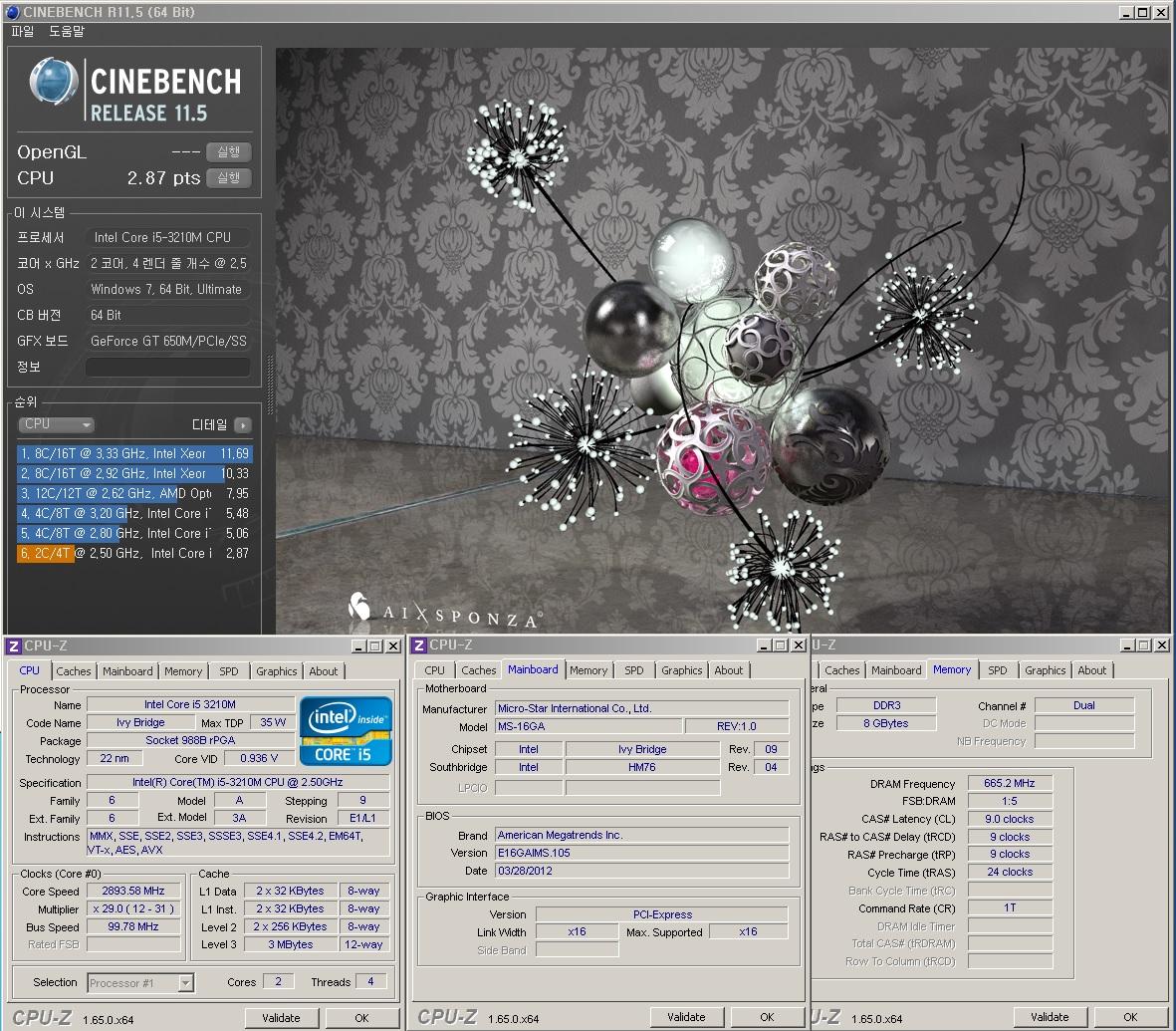This screenshot has height=1031, width=1176.
Task: Click the BIOS Version E16GAIMS.105
Action: tap(641, 853)
